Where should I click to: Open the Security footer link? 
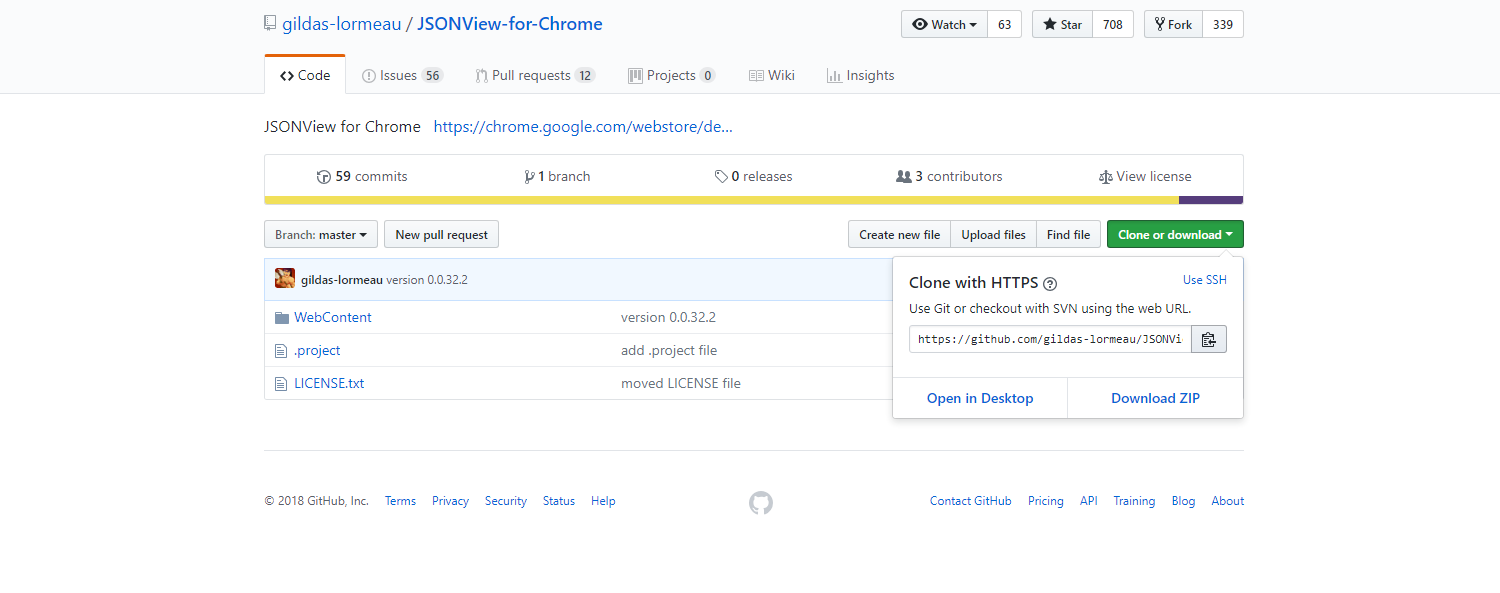(x=506, y=501)
